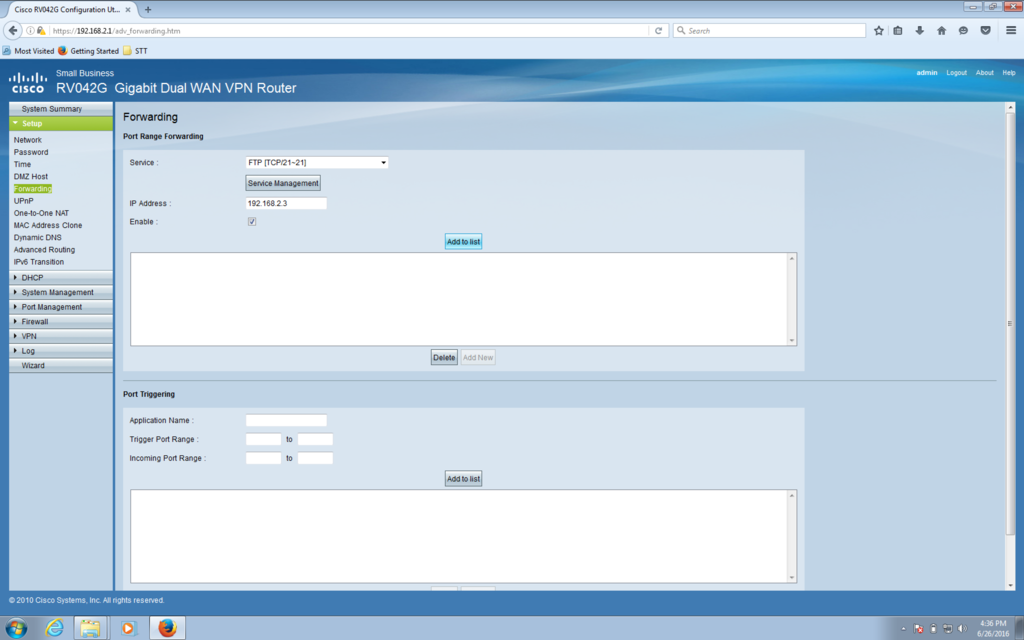Click the Trigger Port Range start field
This screenshot has height=640, width=1024.
point(263,440)
